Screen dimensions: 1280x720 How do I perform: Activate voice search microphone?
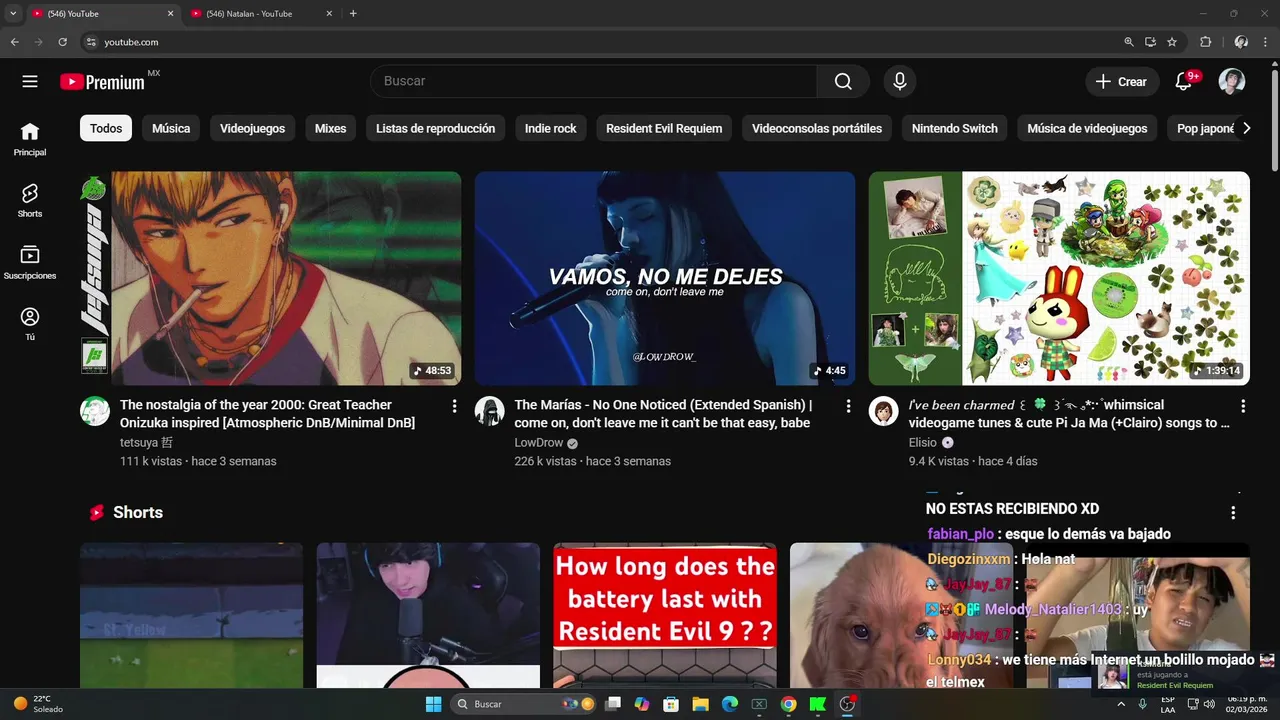[x=900, y=82]
